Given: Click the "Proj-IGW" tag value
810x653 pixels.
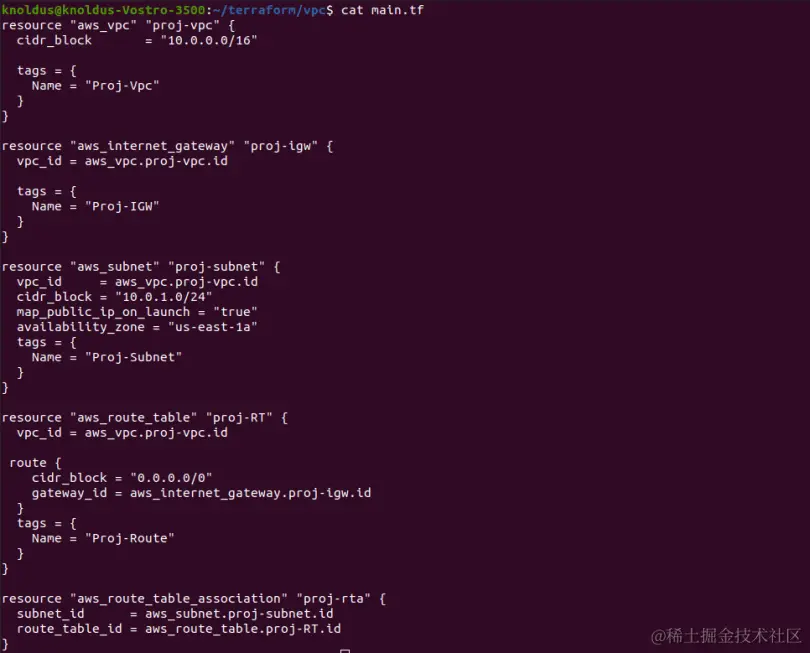Looking at the screenshot, I should point(122,206).
